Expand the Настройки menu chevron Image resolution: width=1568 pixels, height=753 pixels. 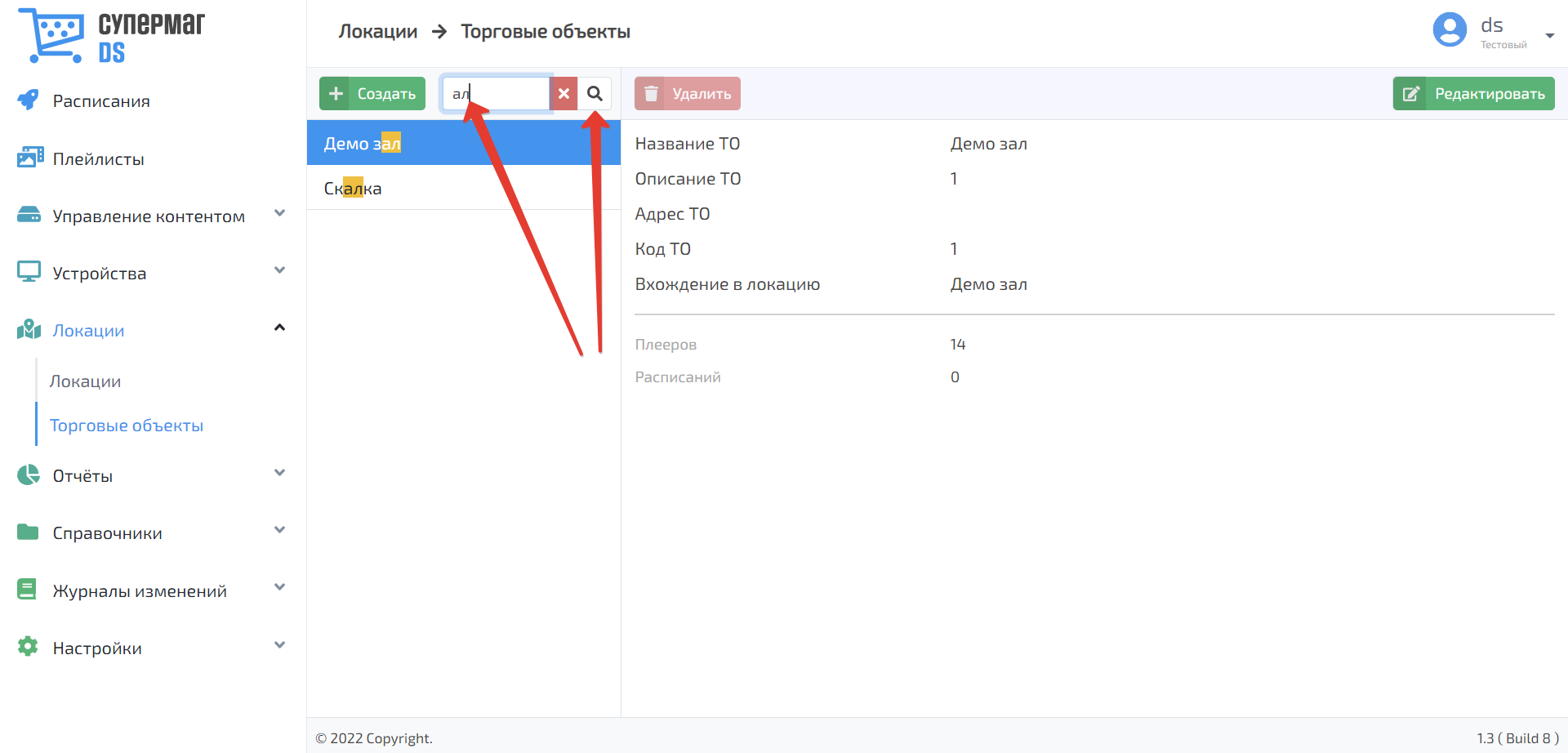[280, 645]
